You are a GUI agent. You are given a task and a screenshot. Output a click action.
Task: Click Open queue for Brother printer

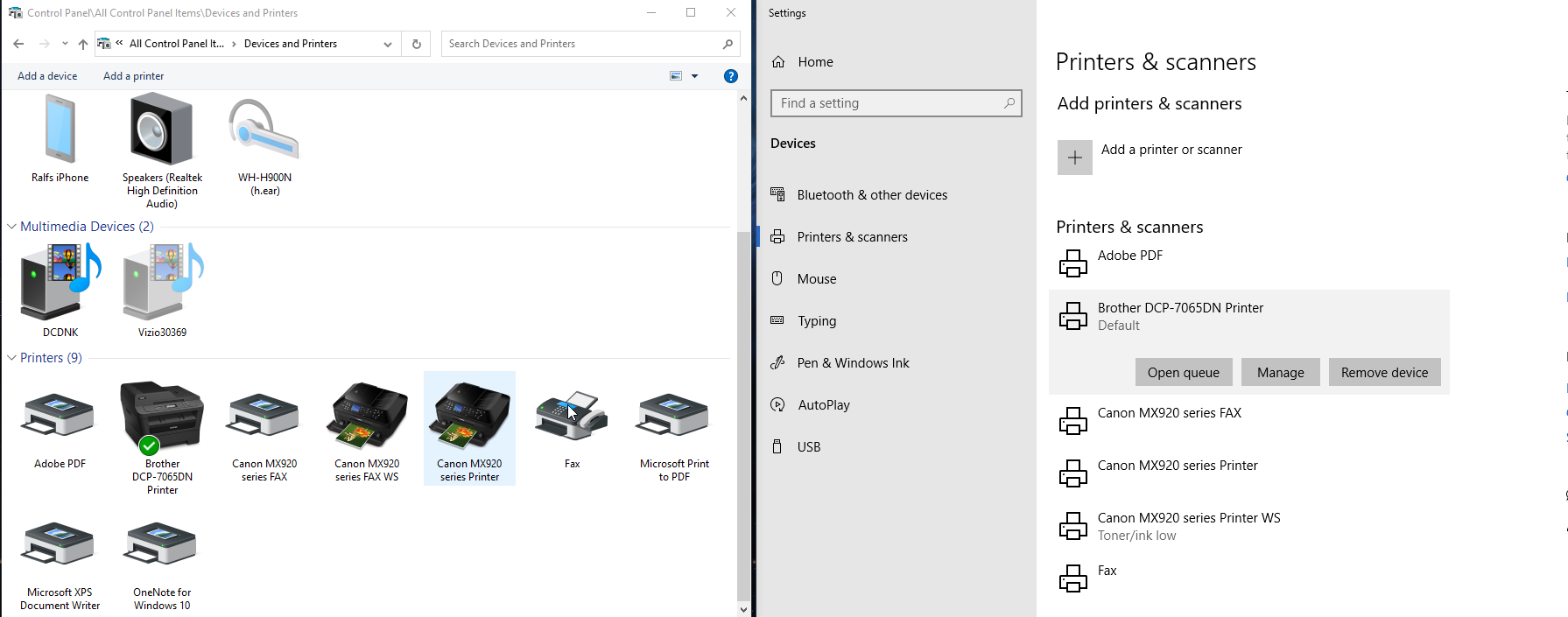pos(1184,372)
